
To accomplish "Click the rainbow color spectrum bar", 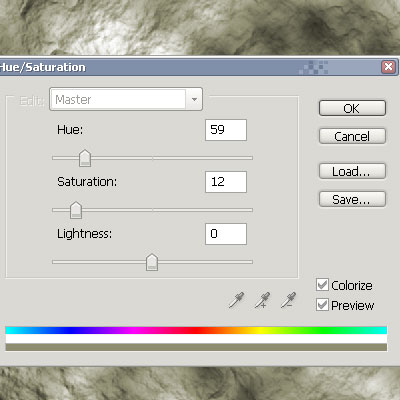I will (196, 330).
